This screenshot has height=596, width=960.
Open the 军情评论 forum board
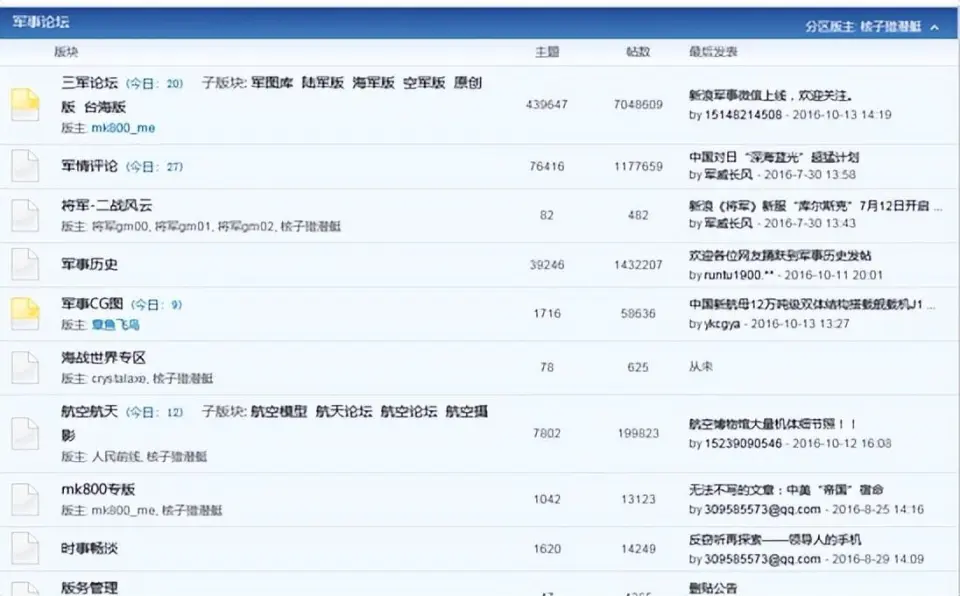pos(89,166)
